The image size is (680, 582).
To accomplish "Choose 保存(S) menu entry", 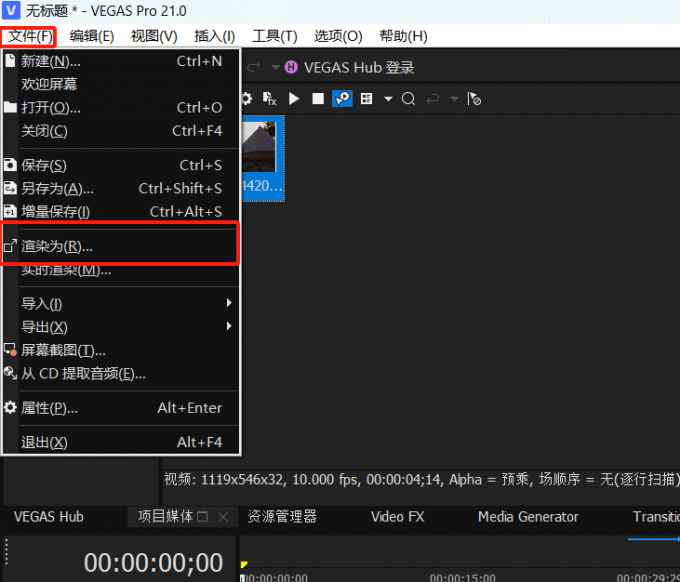I will pos(121,165).
